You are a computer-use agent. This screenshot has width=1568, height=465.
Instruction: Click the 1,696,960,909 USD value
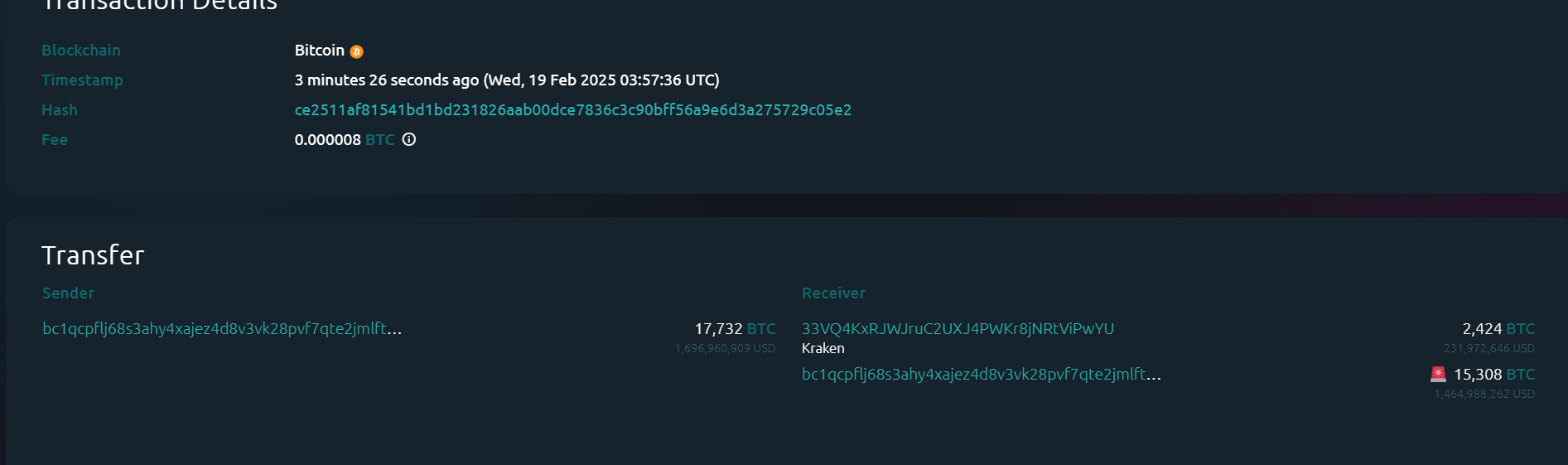pos(725,349)
